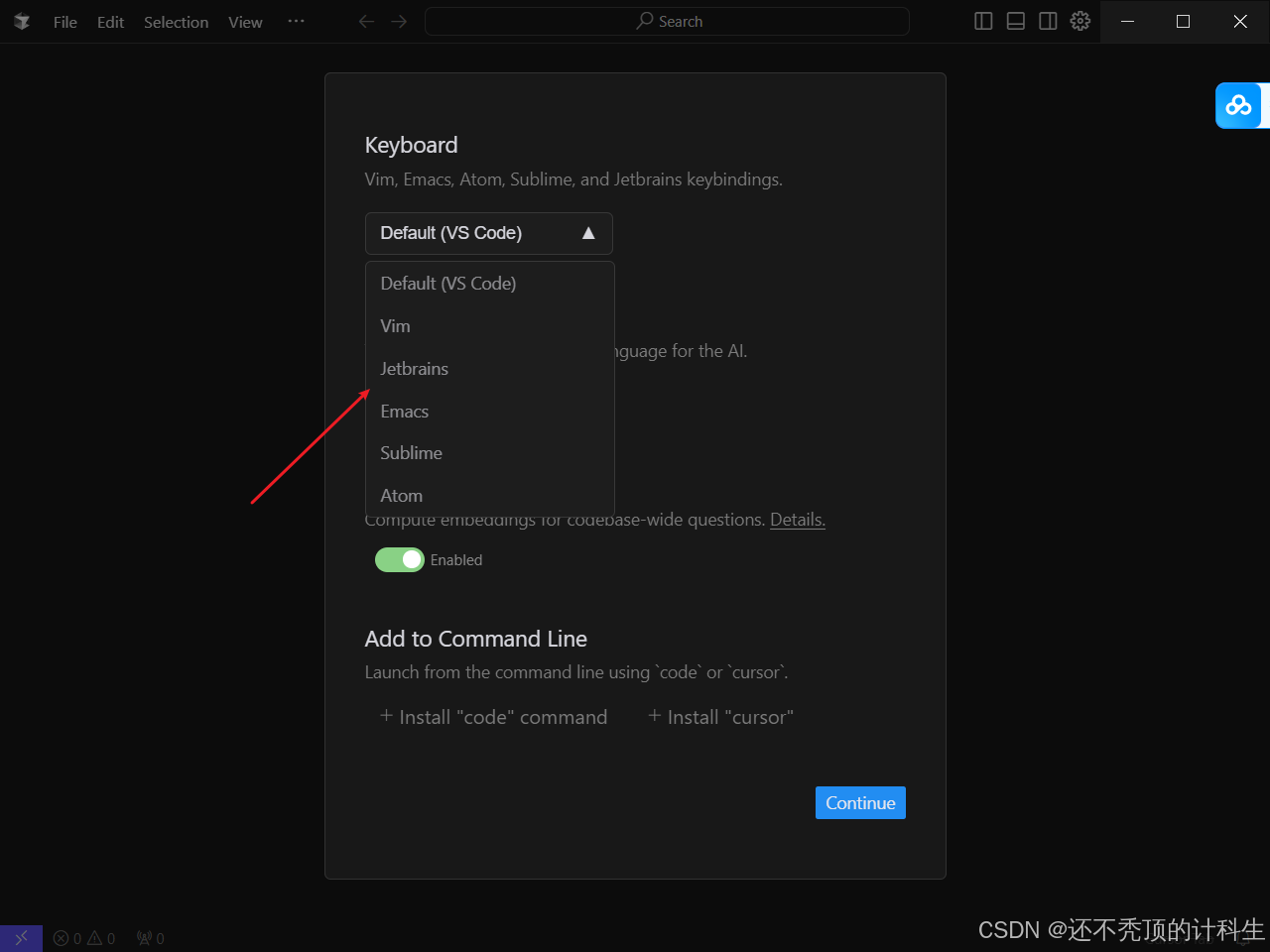Select Jetbrains keybindings option
Image resolution: width=1270 pixels, height=952 pixels.
(490, 369)
